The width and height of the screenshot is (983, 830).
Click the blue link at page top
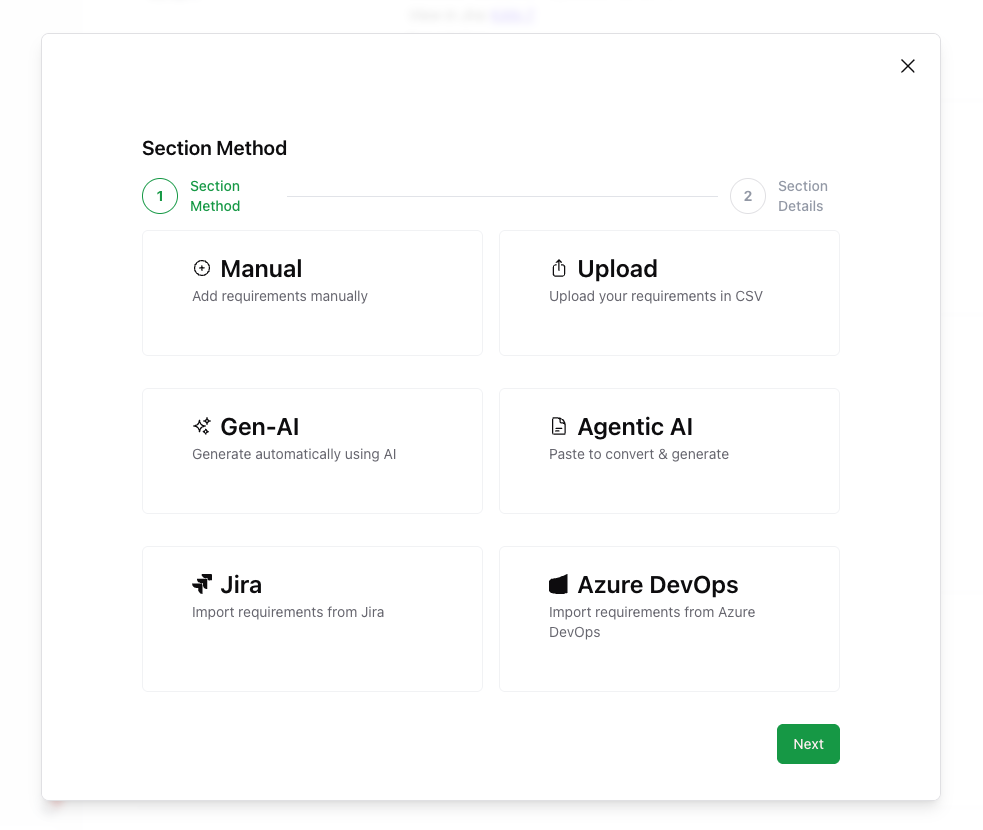[513, 15]
